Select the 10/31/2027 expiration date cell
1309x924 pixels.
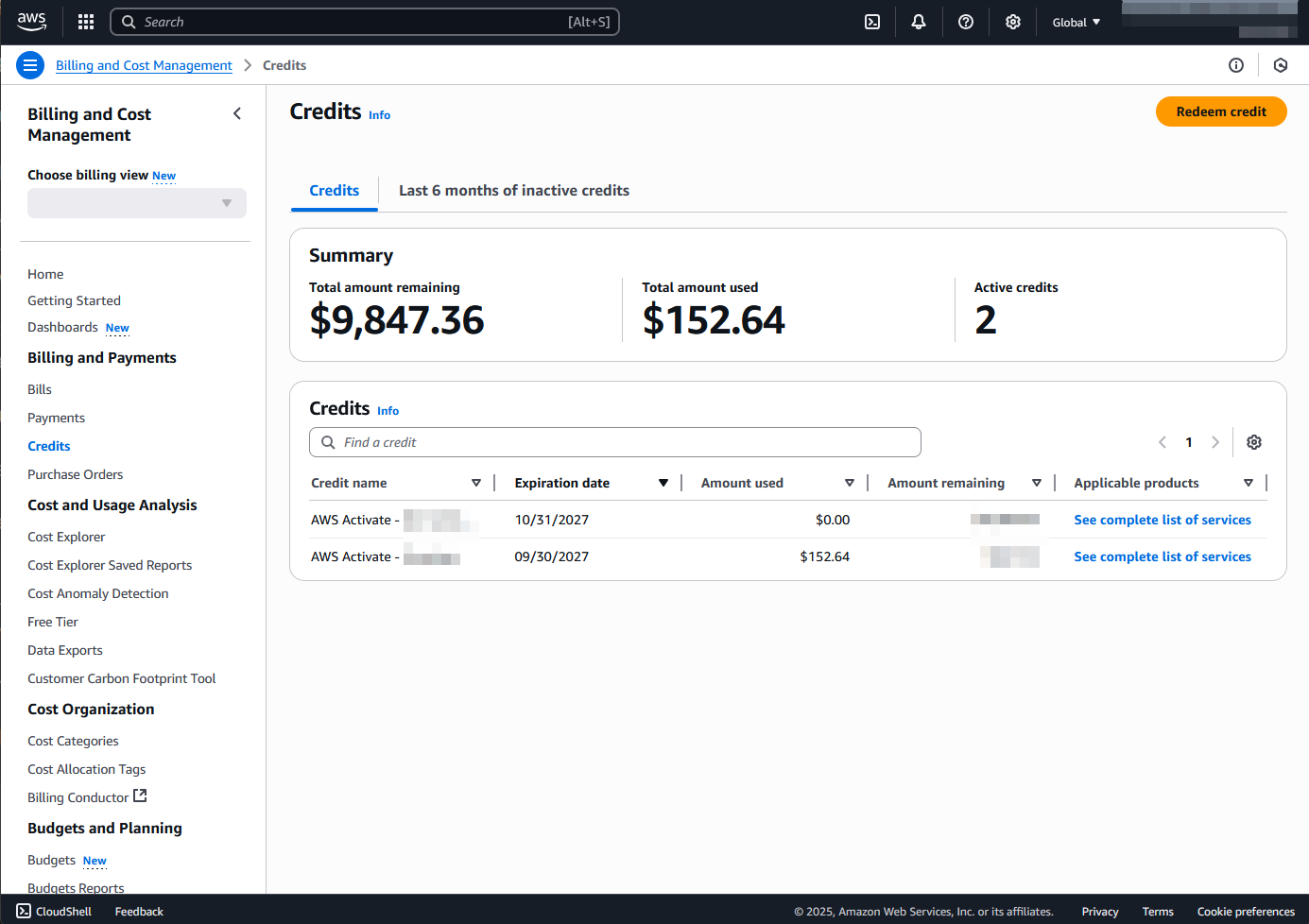[x=552, y=520]
